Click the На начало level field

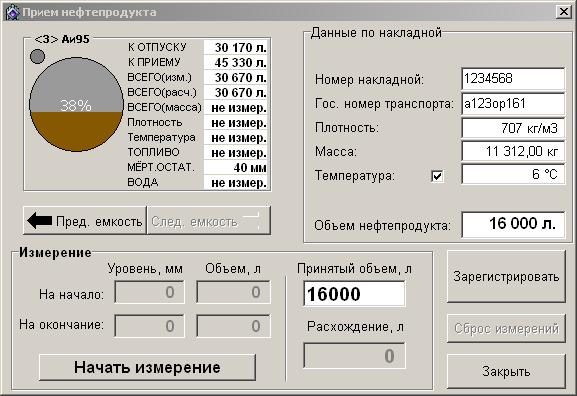[x=149, y=292]
